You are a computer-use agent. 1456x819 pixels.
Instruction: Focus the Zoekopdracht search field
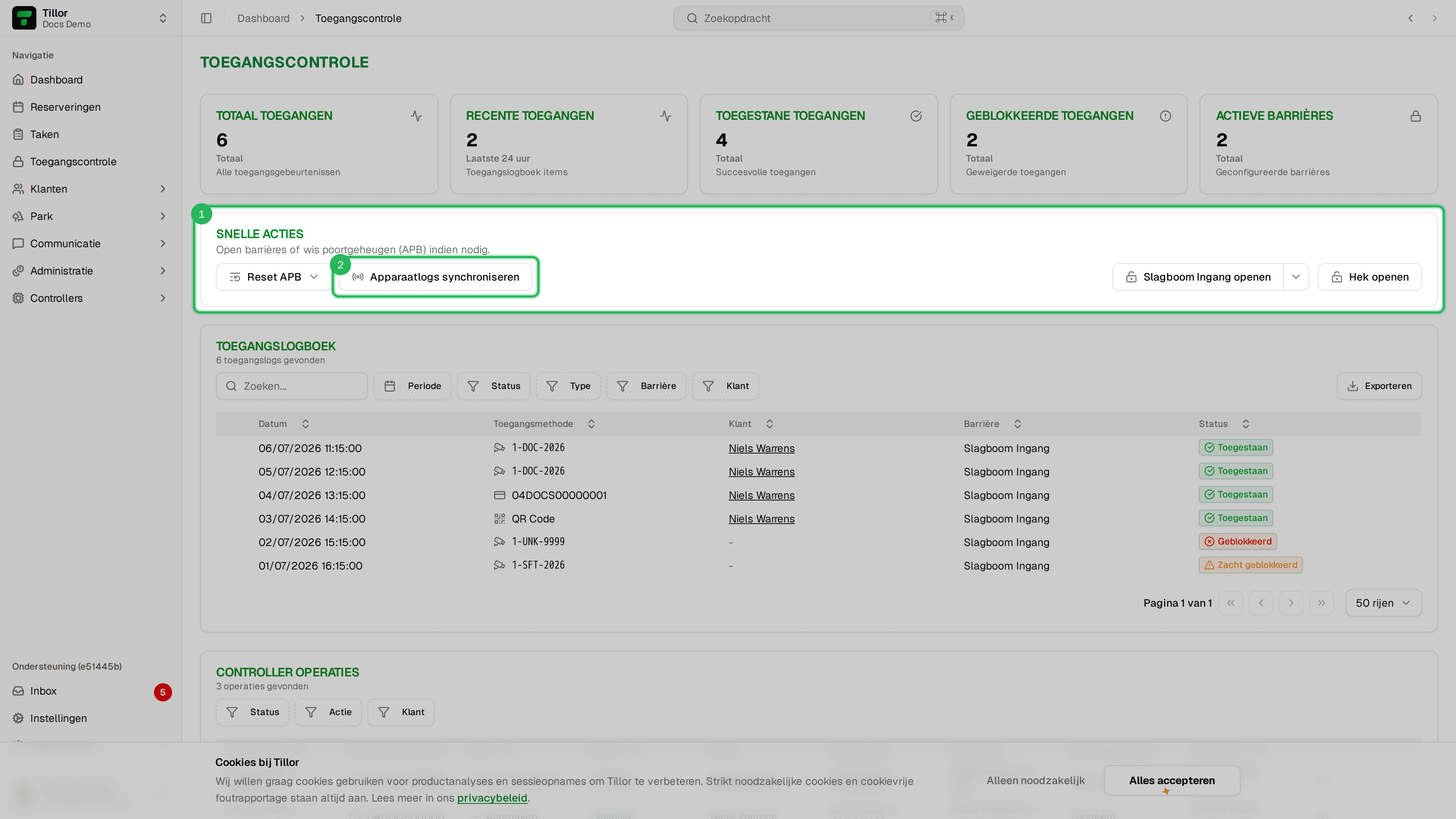click(819, 18)
